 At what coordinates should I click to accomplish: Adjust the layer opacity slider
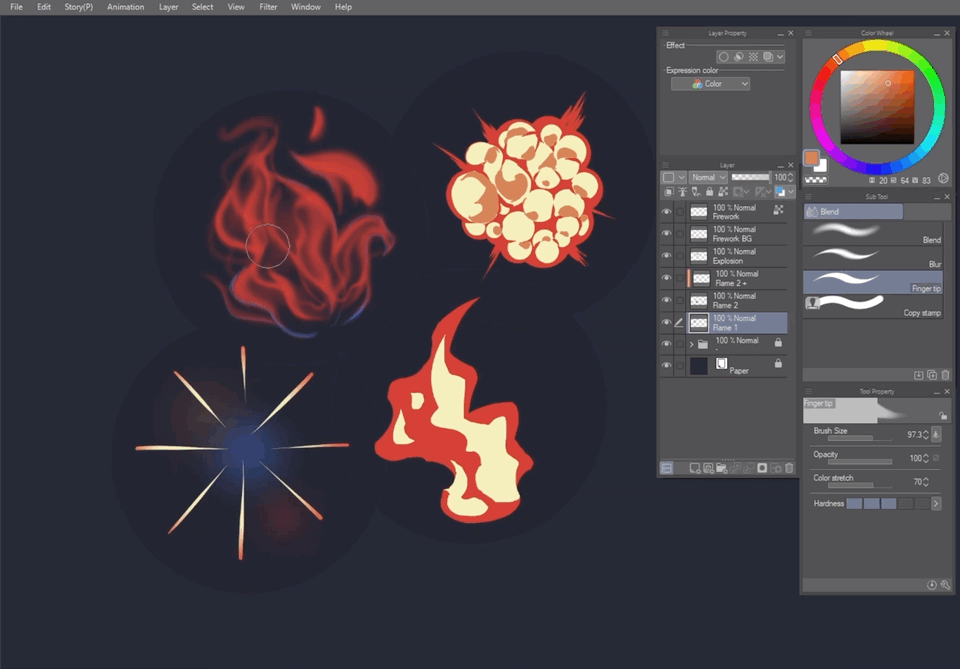pos(751,178)
